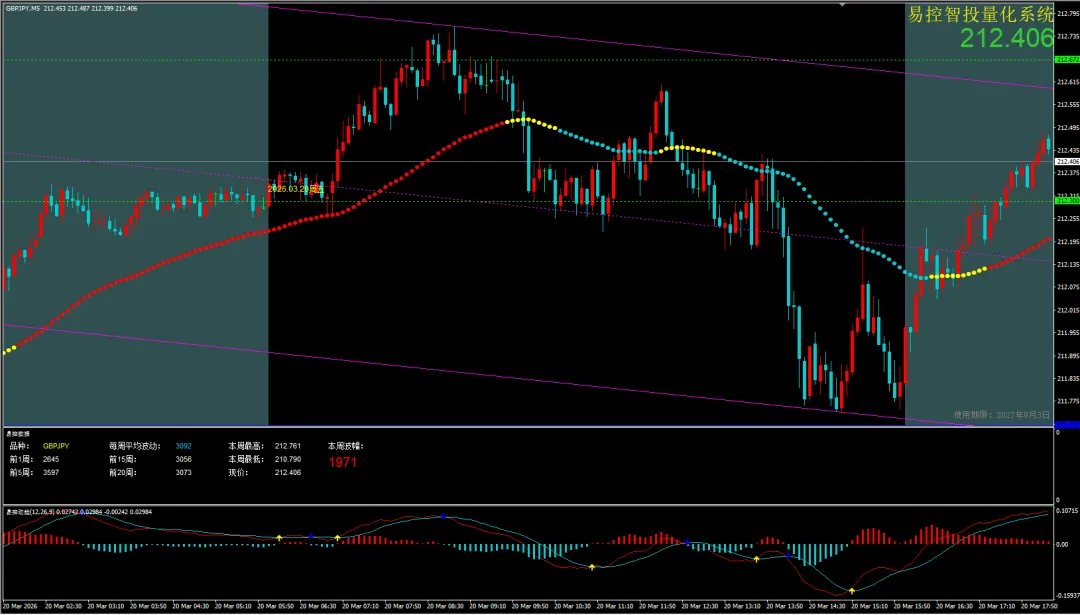Click the 212.555 price axis label

[1067, 105]
